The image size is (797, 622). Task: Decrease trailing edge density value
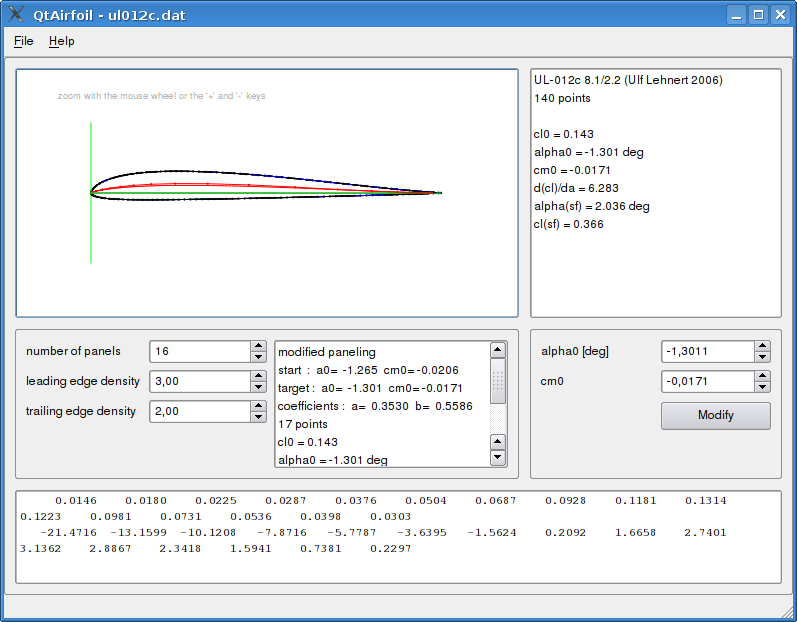pos(258,417)
